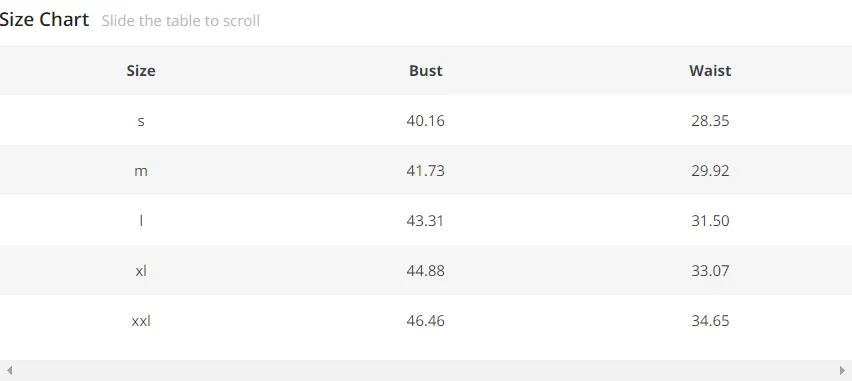Click the bust value 44.88
852x381 pixels.
[x=425, y=271]
